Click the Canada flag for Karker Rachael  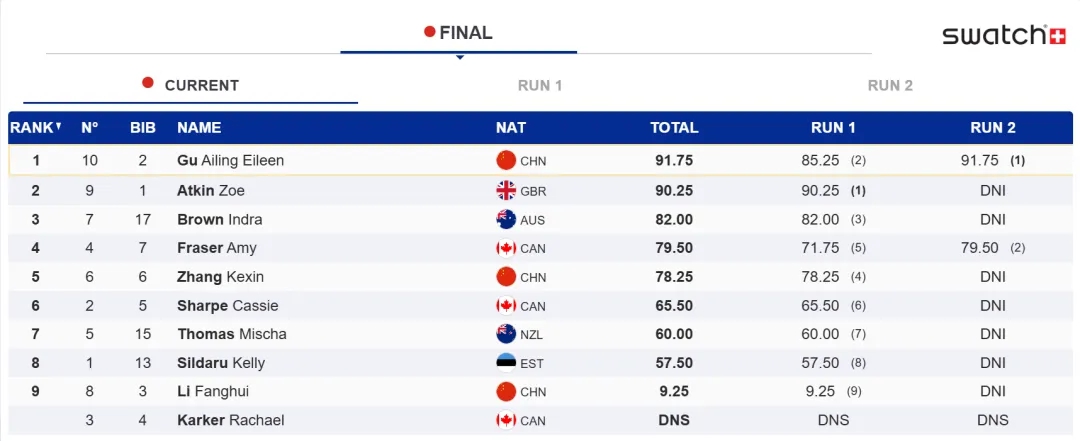point(506,420)
